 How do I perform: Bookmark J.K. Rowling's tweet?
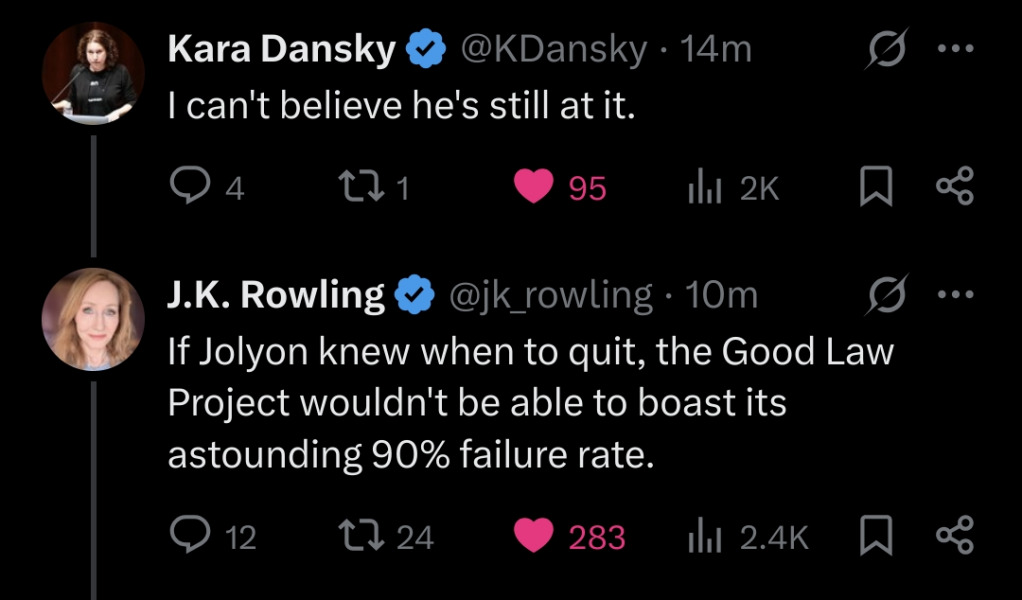coord(875,537)
